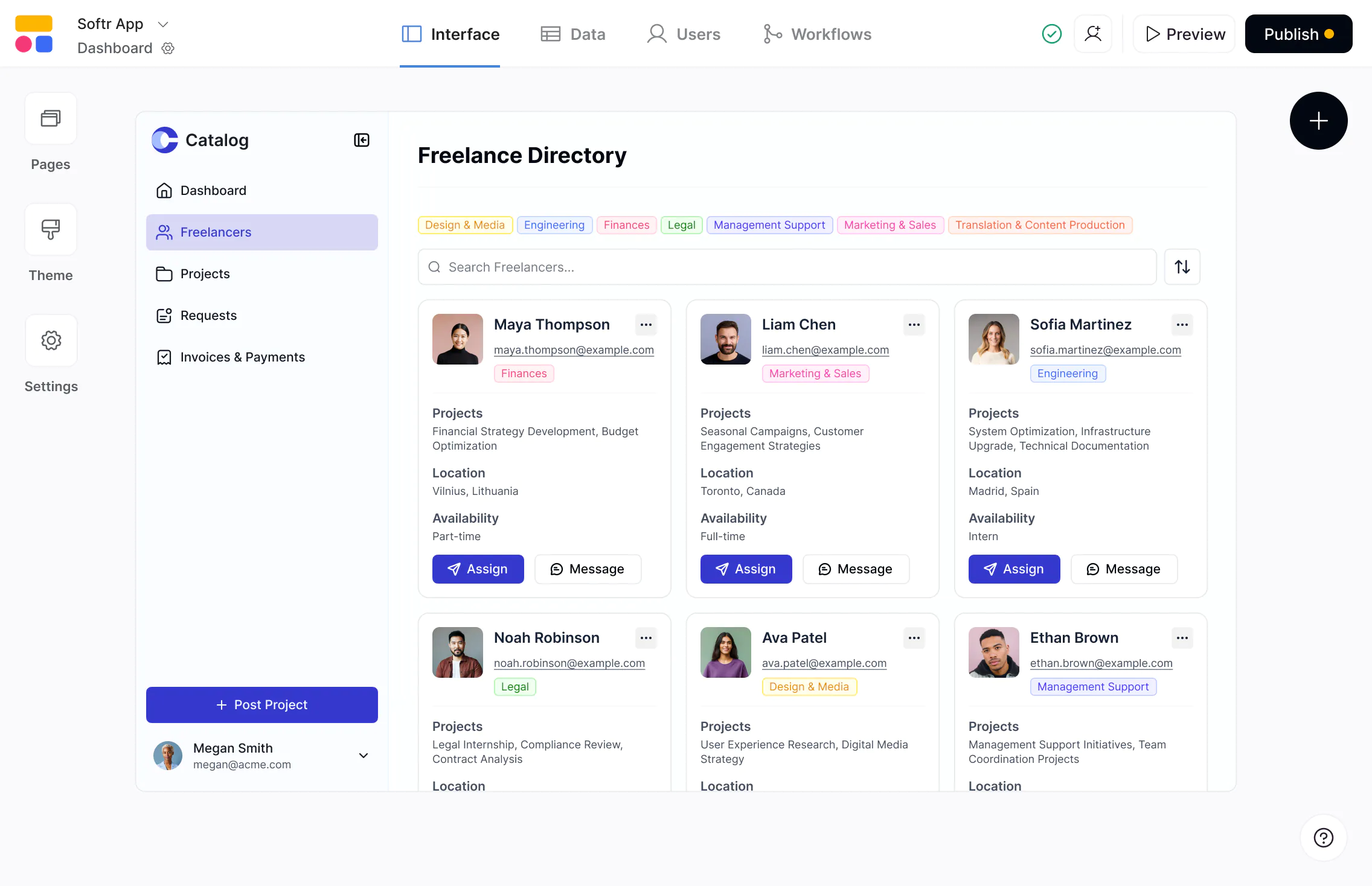Open the Pages panel
1372x886 pixels.
point(51,118)
